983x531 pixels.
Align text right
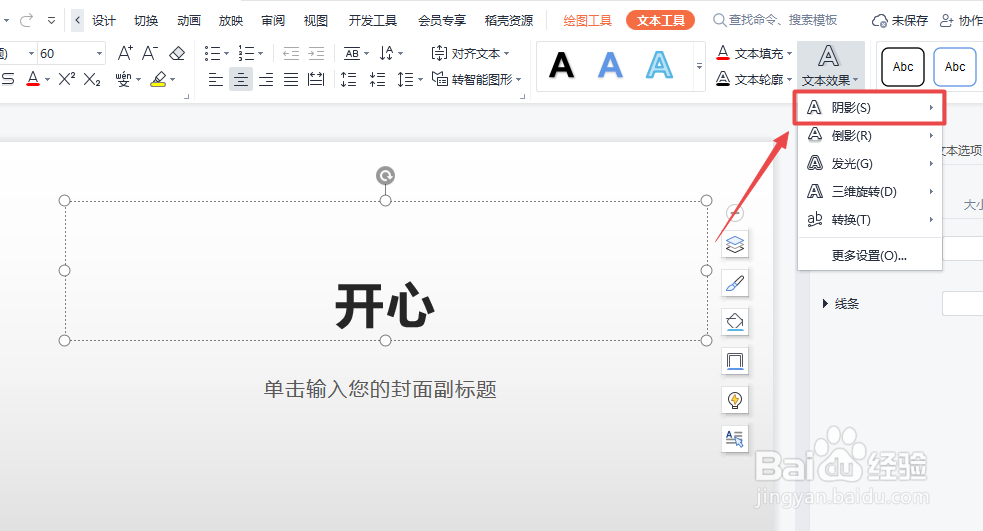click(266, 80)
